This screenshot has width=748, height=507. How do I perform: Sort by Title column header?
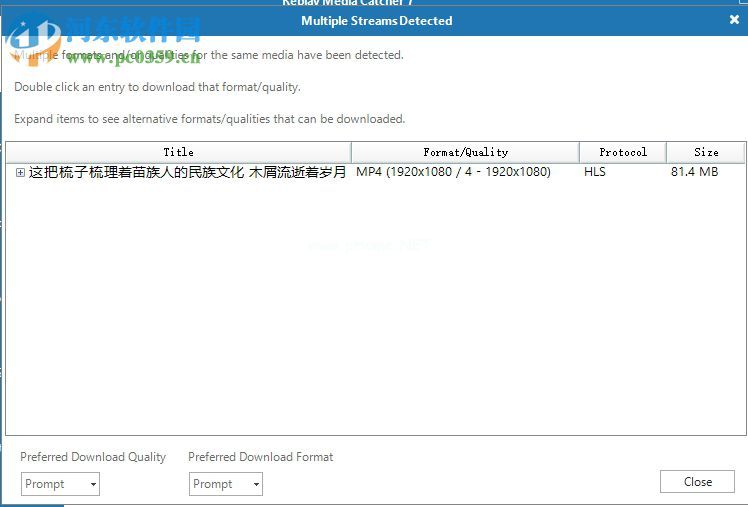(x=178, y=152)
